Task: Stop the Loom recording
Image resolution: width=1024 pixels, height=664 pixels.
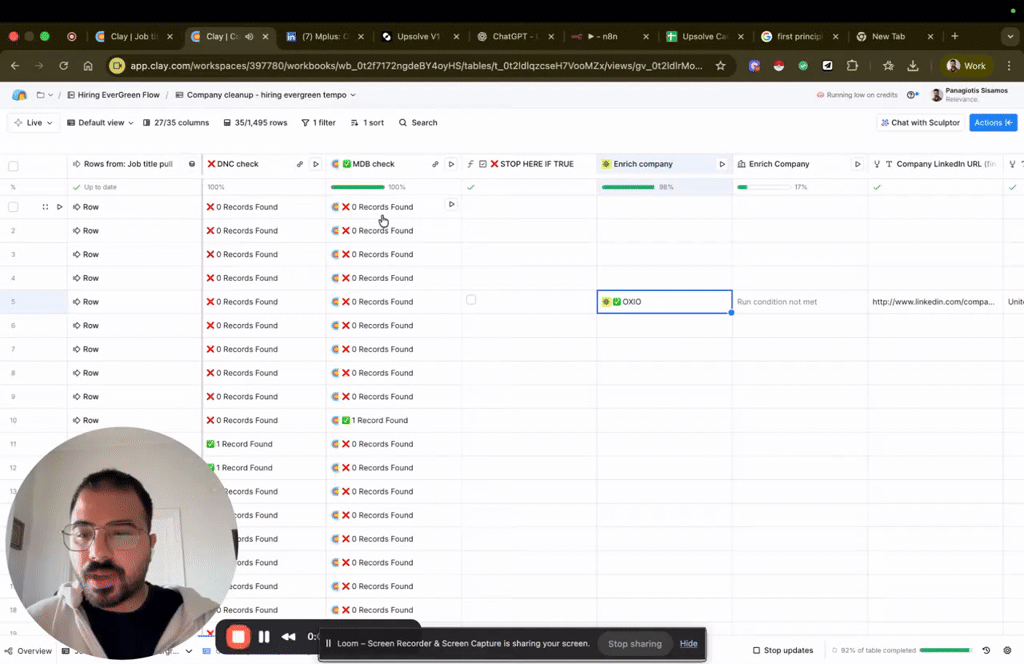Action: [238, 636]
